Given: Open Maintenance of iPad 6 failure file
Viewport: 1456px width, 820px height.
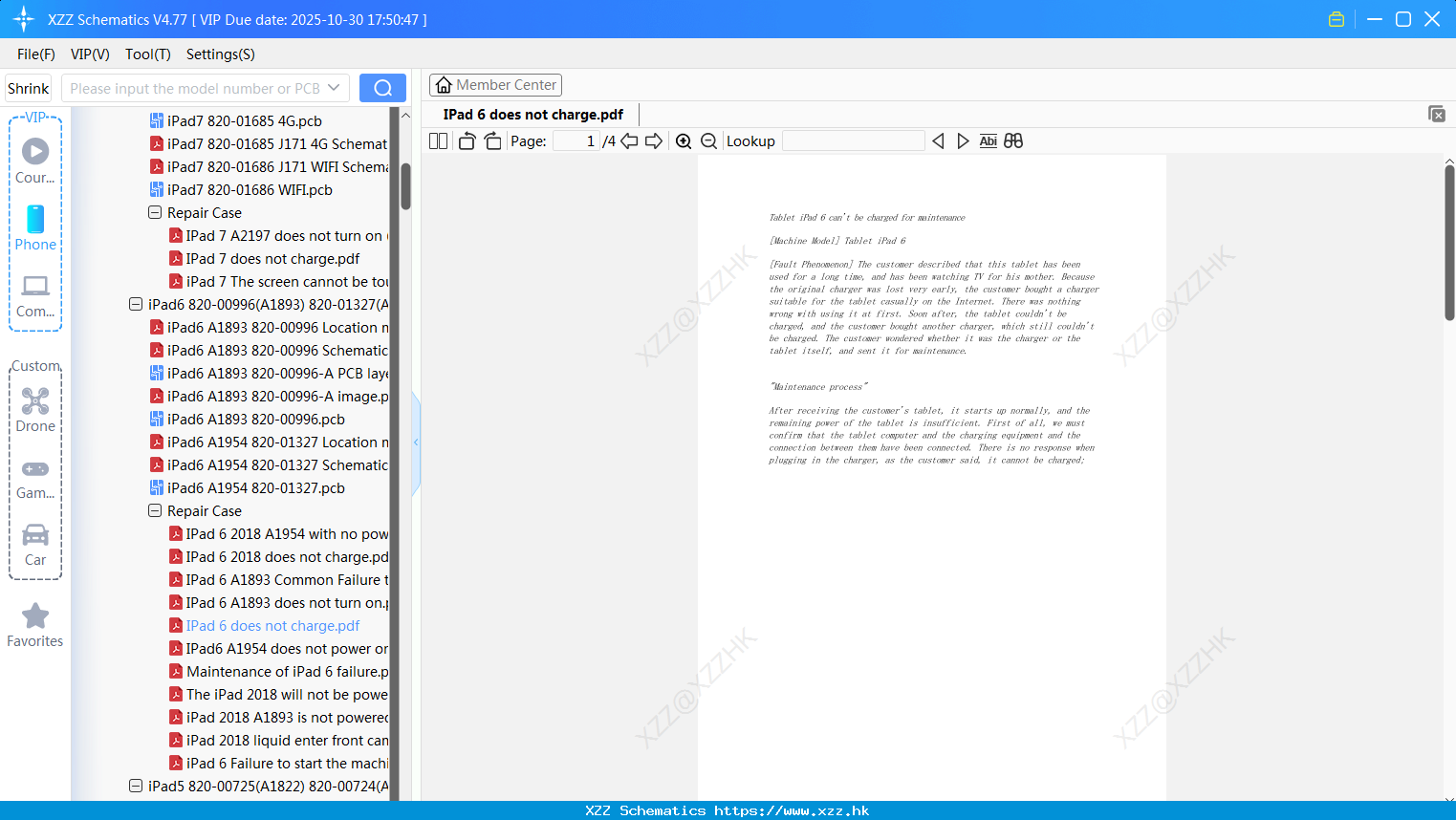Looking at the screenshot, I should [278, 672].
